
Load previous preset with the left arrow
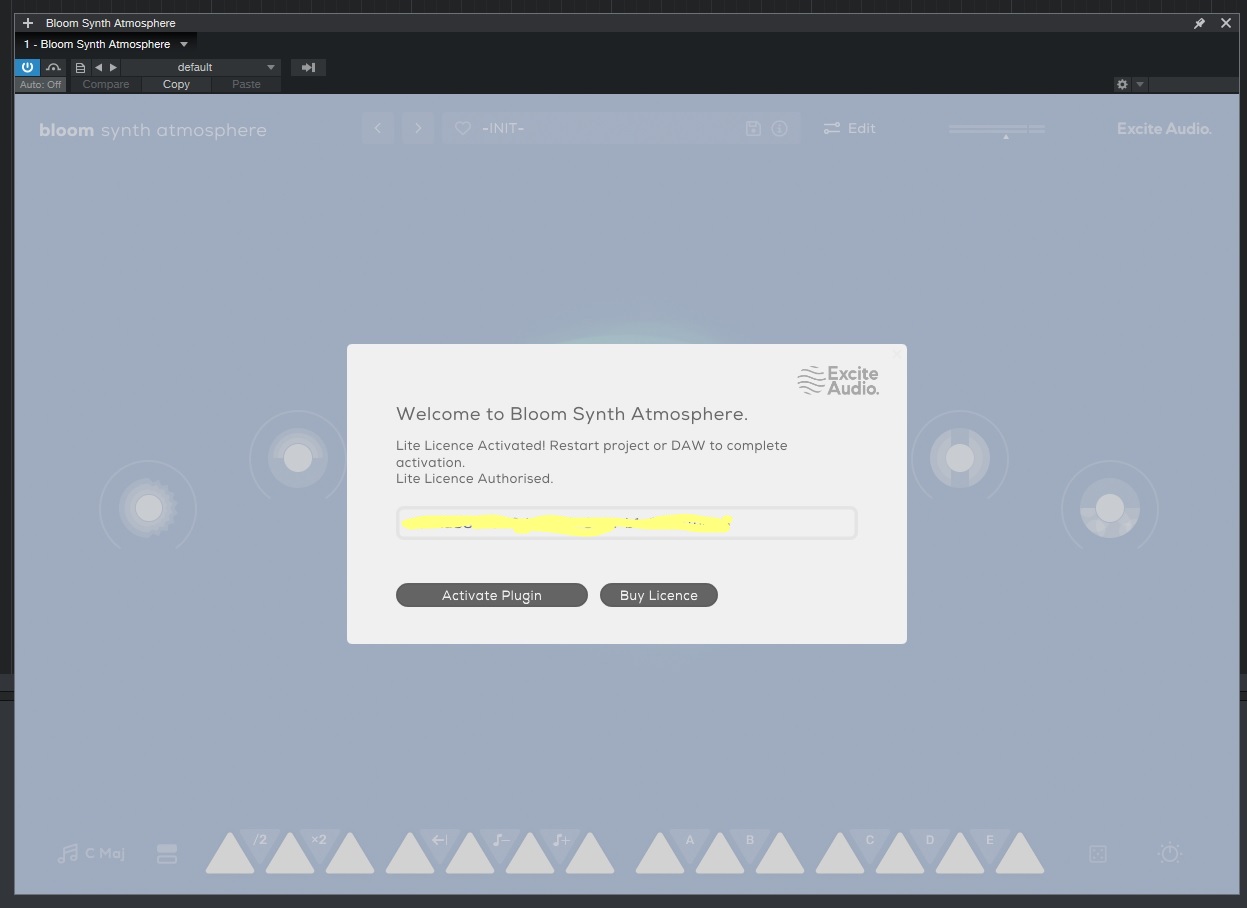[x=98, y=67]
